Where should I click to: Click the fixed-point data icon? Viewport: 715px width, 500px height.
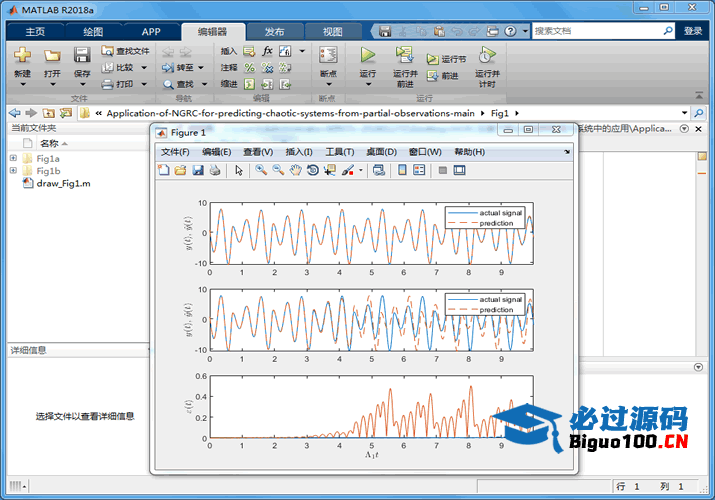click(285, 51)
